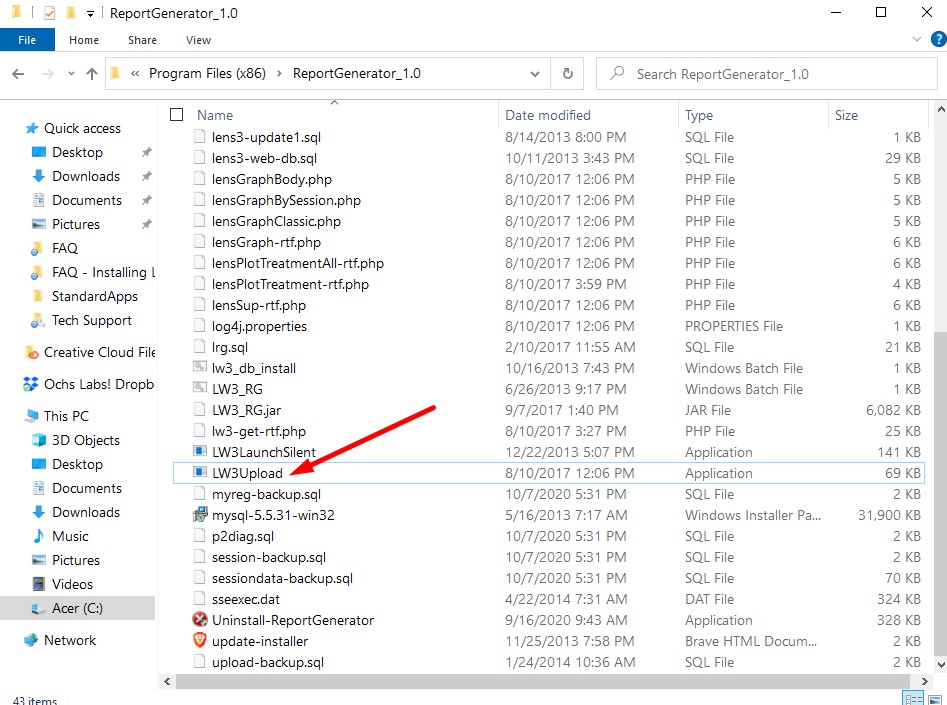Select Downloads under Quick access
Screen dimensions: 947x705
[86, 176]
